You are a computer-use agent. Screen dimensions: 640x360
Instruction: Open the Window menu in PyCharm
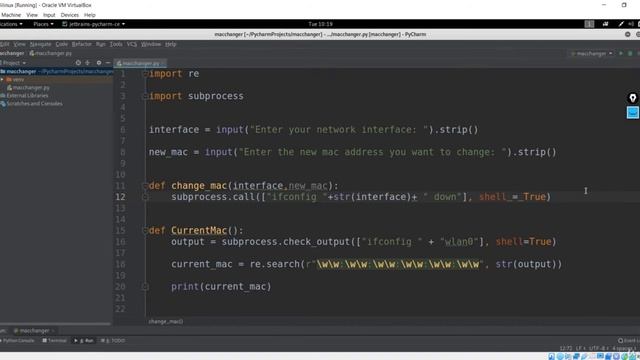click(151, 44)
